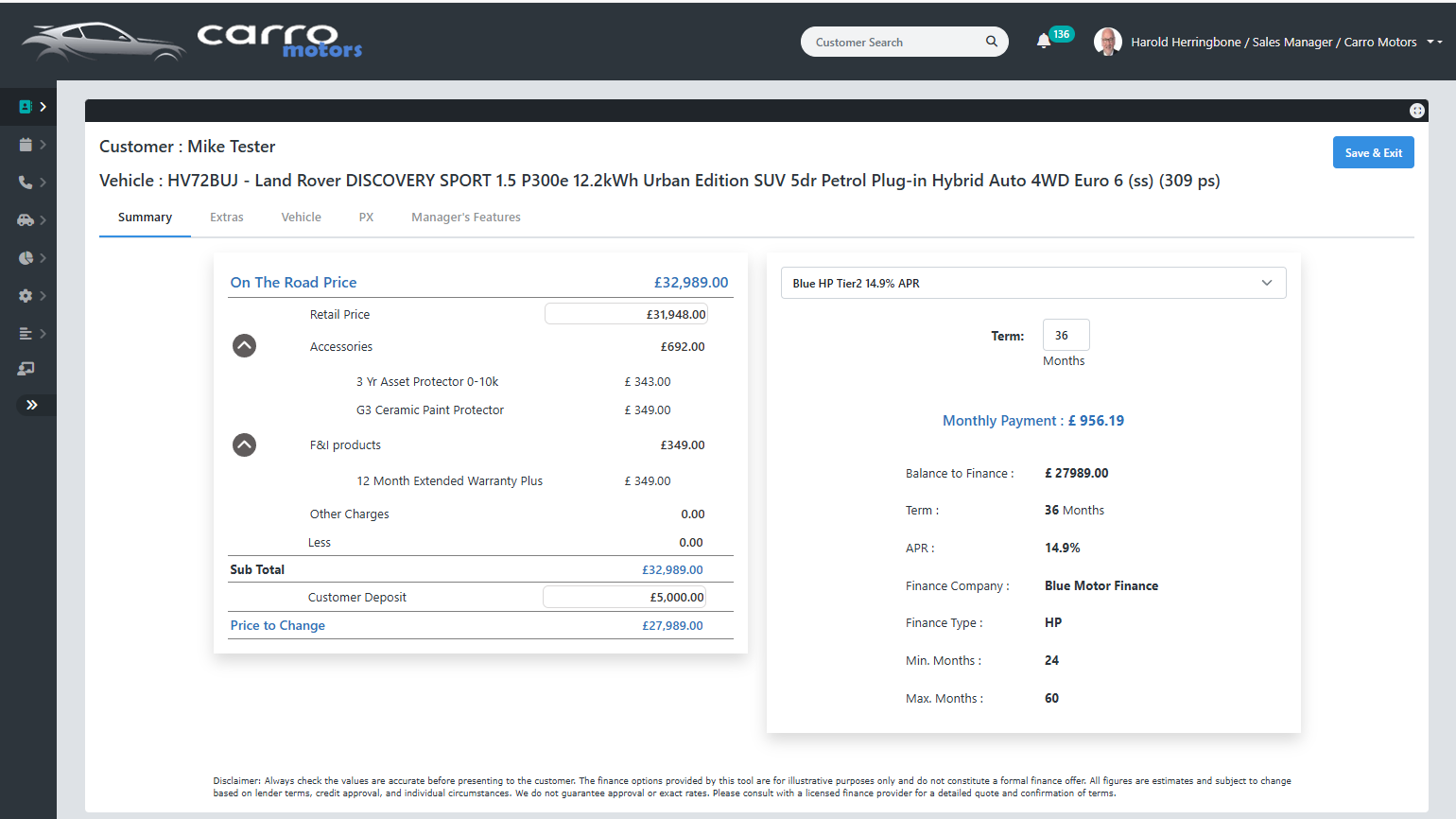Collapse the F&I products section
The height and width of the screenshot is (819, 1456).
point(244,444)
